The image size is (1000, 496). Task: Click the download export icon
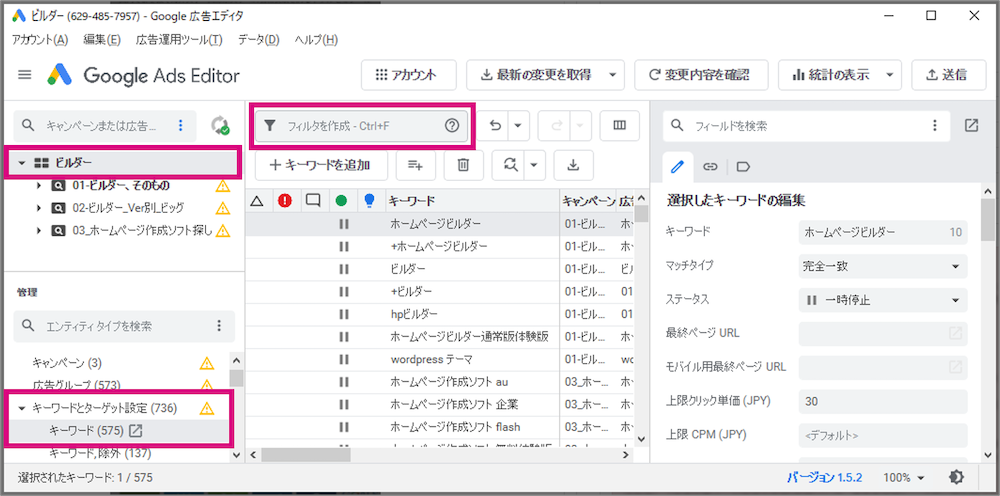(573, 165)
